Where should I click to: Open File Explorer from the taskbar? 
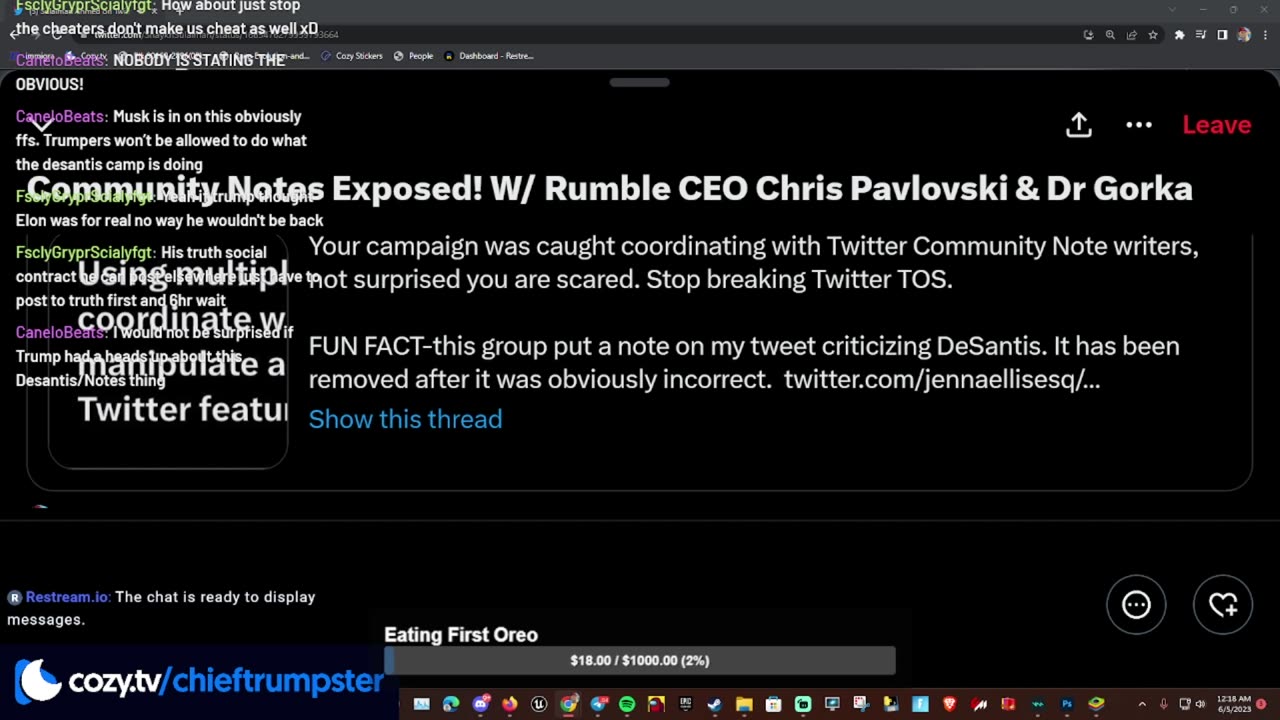click(x=744, y=704)
